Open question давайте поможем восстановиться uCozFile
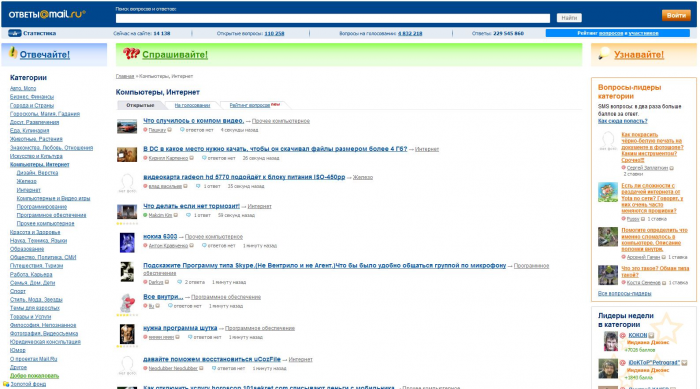 pyautogui.click(x=212, y=359)
